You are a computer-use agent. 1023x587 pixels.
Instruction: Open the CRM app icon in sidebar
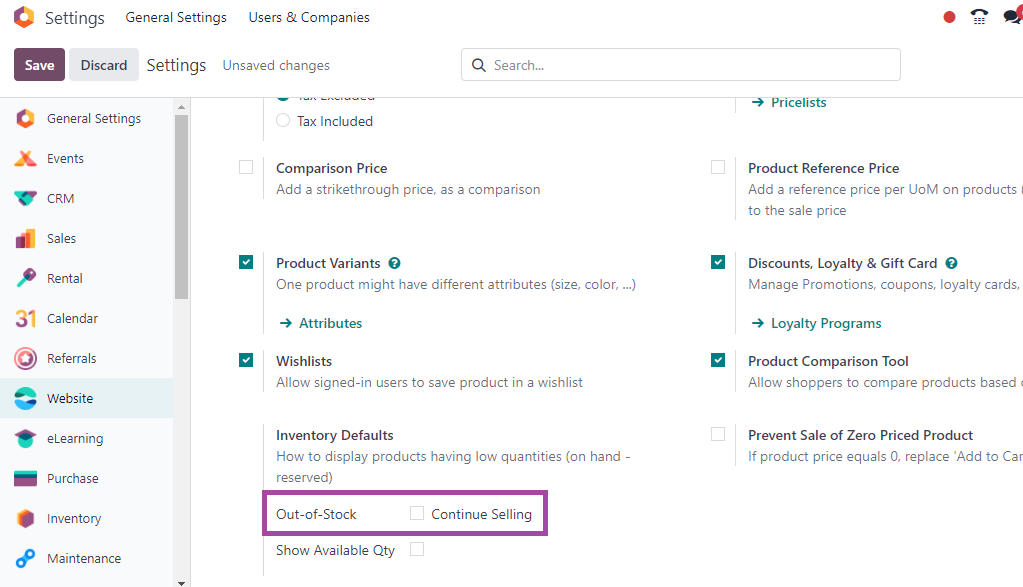pos(26,198)
